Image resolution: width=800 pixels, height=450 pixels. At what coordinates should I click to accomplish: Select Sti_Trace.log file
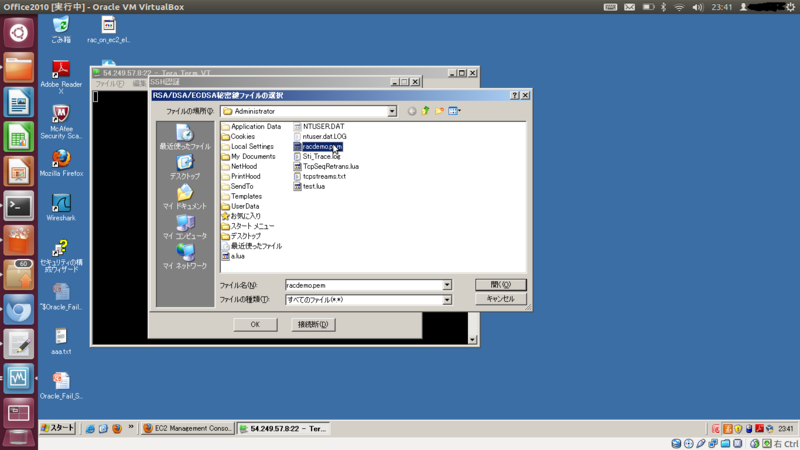click(317, 157)
